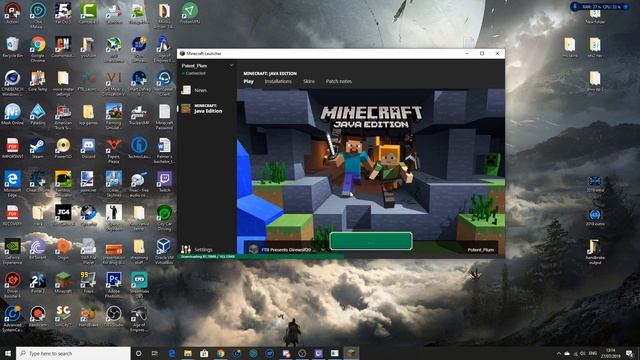This screenshot has width=640, height=360.
Task: Select the Oracle VM VirtualBox desktop icon
Action: 164,251
